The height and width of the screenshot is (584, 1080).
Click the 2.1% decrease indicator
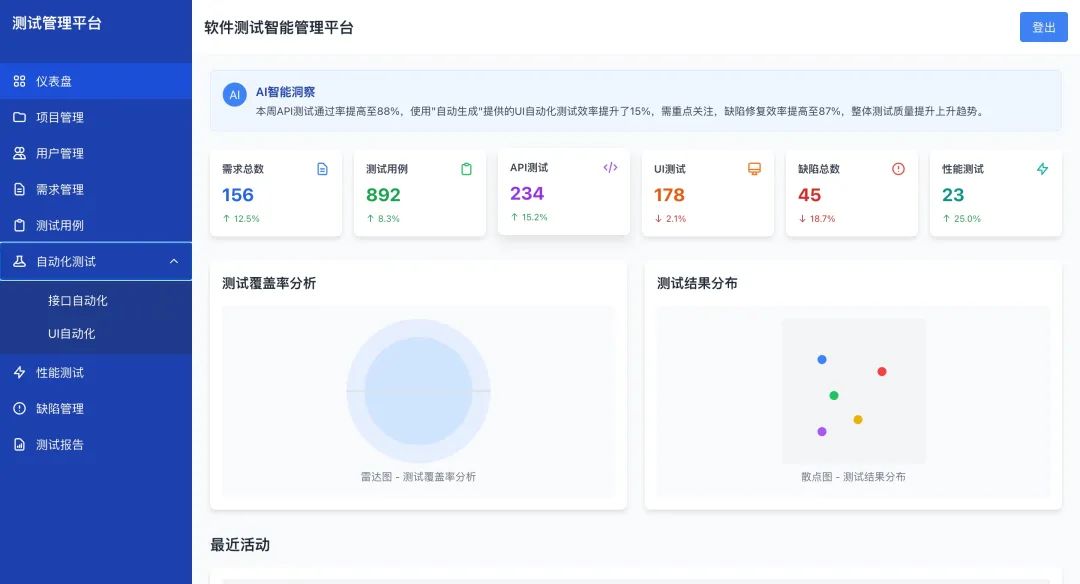670,218
